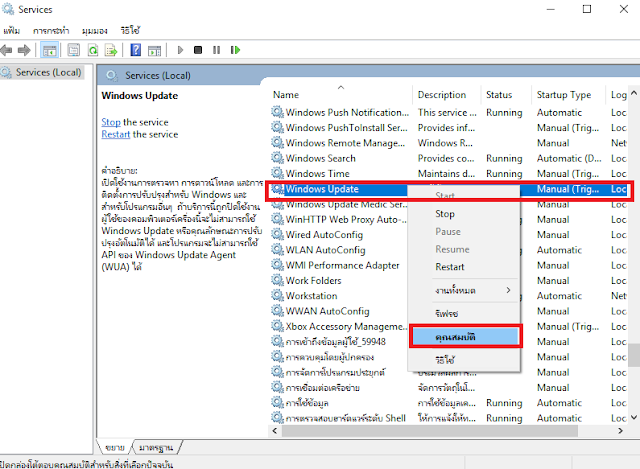Screen dimensions: 640x469
Task: Click the Stop the service link
Action: (x=111, y=122)
